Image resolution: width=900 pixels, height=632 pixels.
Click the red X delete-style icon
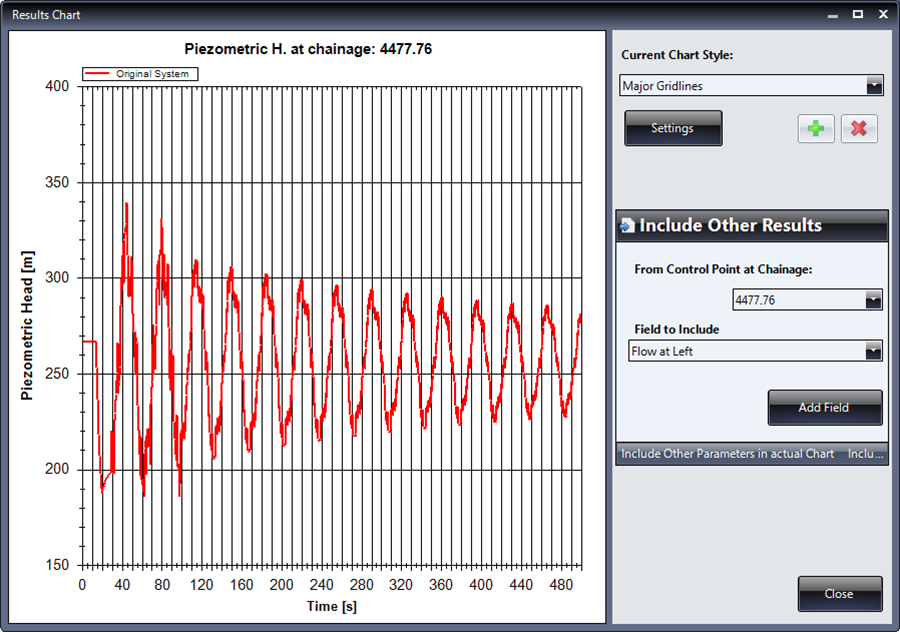[859, 129]
